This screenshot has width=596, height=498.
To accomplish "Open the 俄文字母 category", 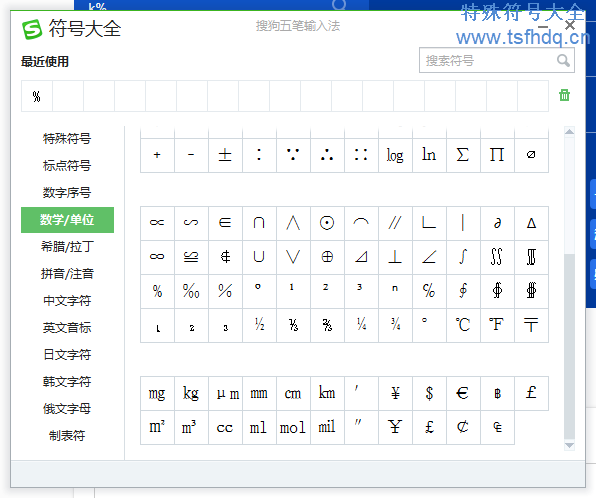I will coord(67,409).
